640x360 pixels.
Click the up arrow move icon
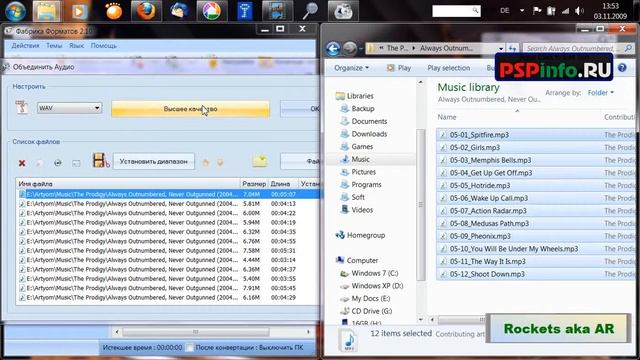pyautogui.click(x=206, y=162)
